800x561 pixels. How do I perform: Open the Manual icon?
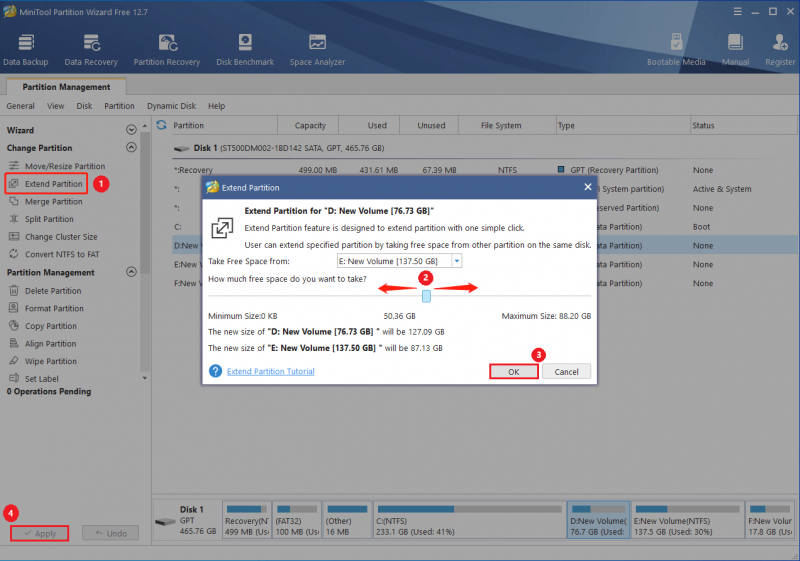click(735, 49)
